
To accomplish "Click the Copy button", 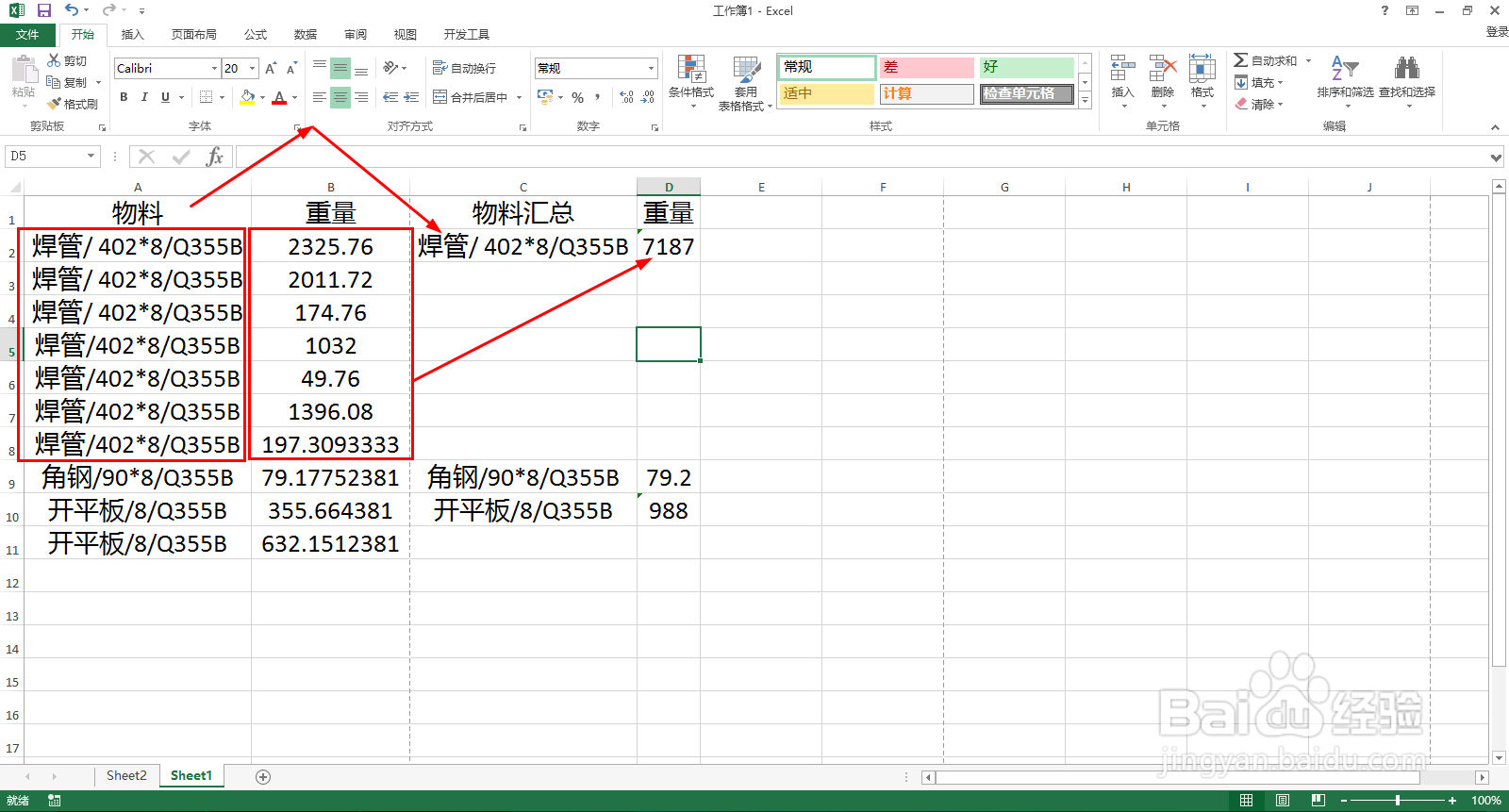I will [67, 82].
